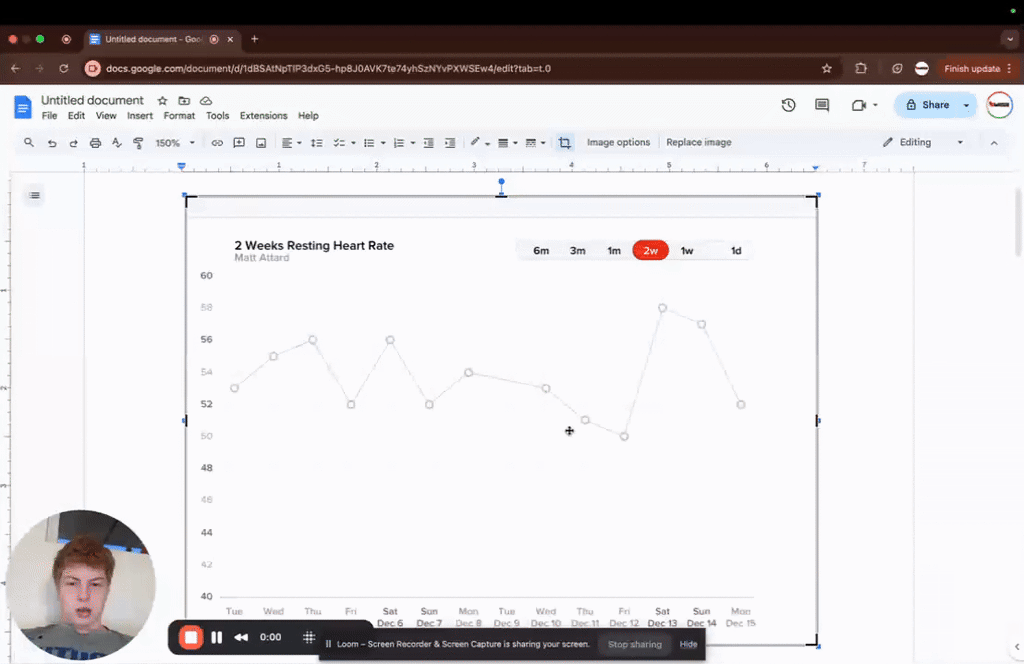Open line and paragraph spacing
Screen dimensions: 1024x664
click(x=317, y=143)
